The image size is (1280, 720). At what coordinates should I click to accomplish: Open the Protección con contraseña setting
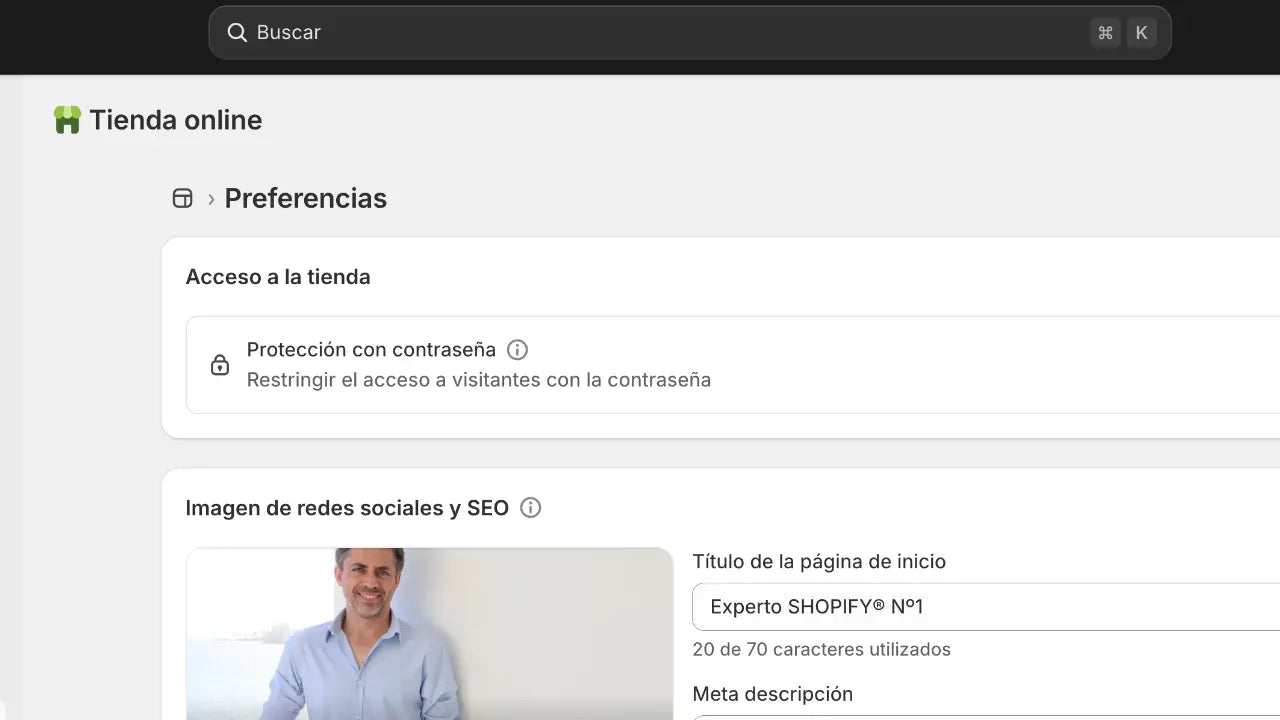point(372,349)
